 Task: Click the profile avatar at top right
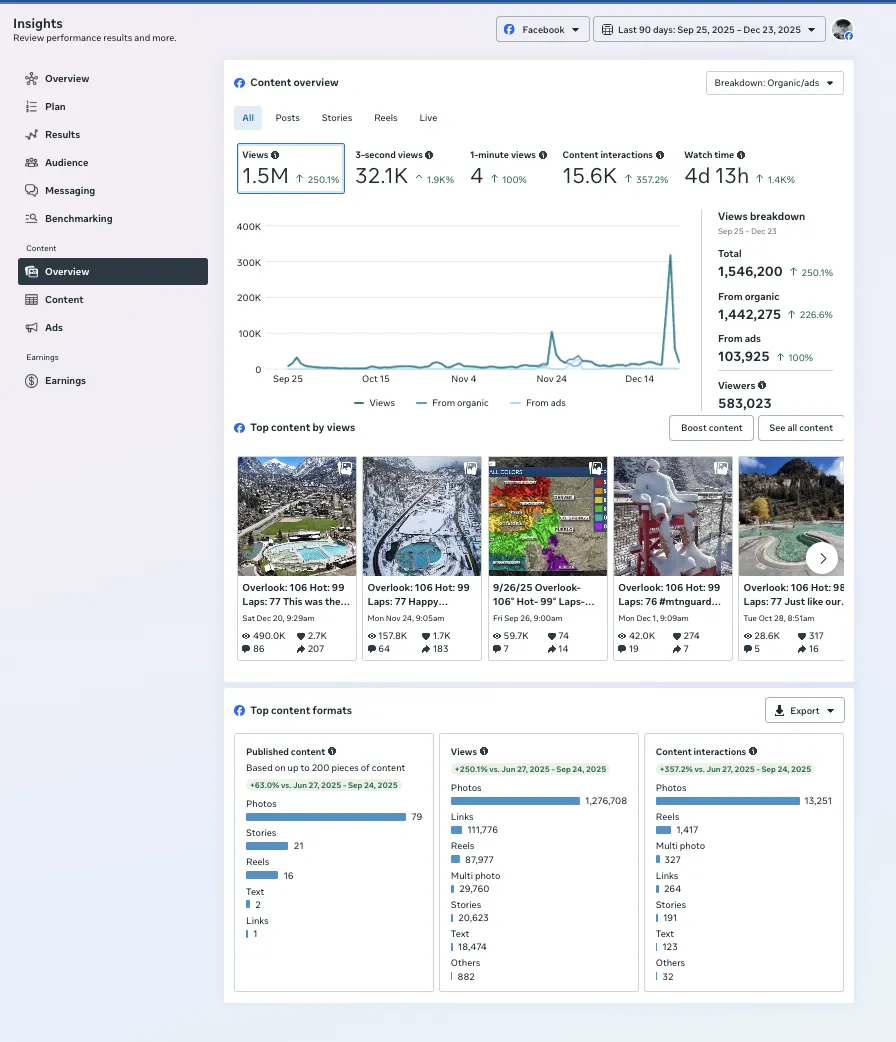[842, 30]
